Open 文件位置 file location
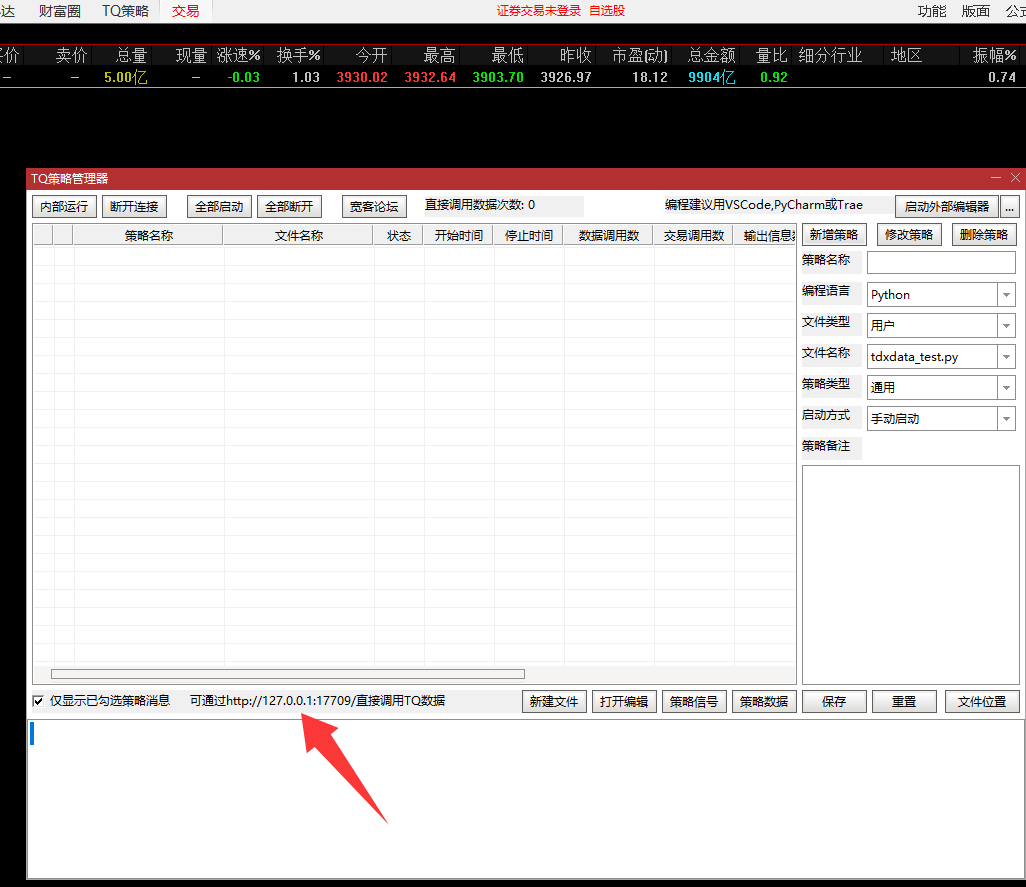This screenshot has width=1026, height=887. [x=982, y=702]
